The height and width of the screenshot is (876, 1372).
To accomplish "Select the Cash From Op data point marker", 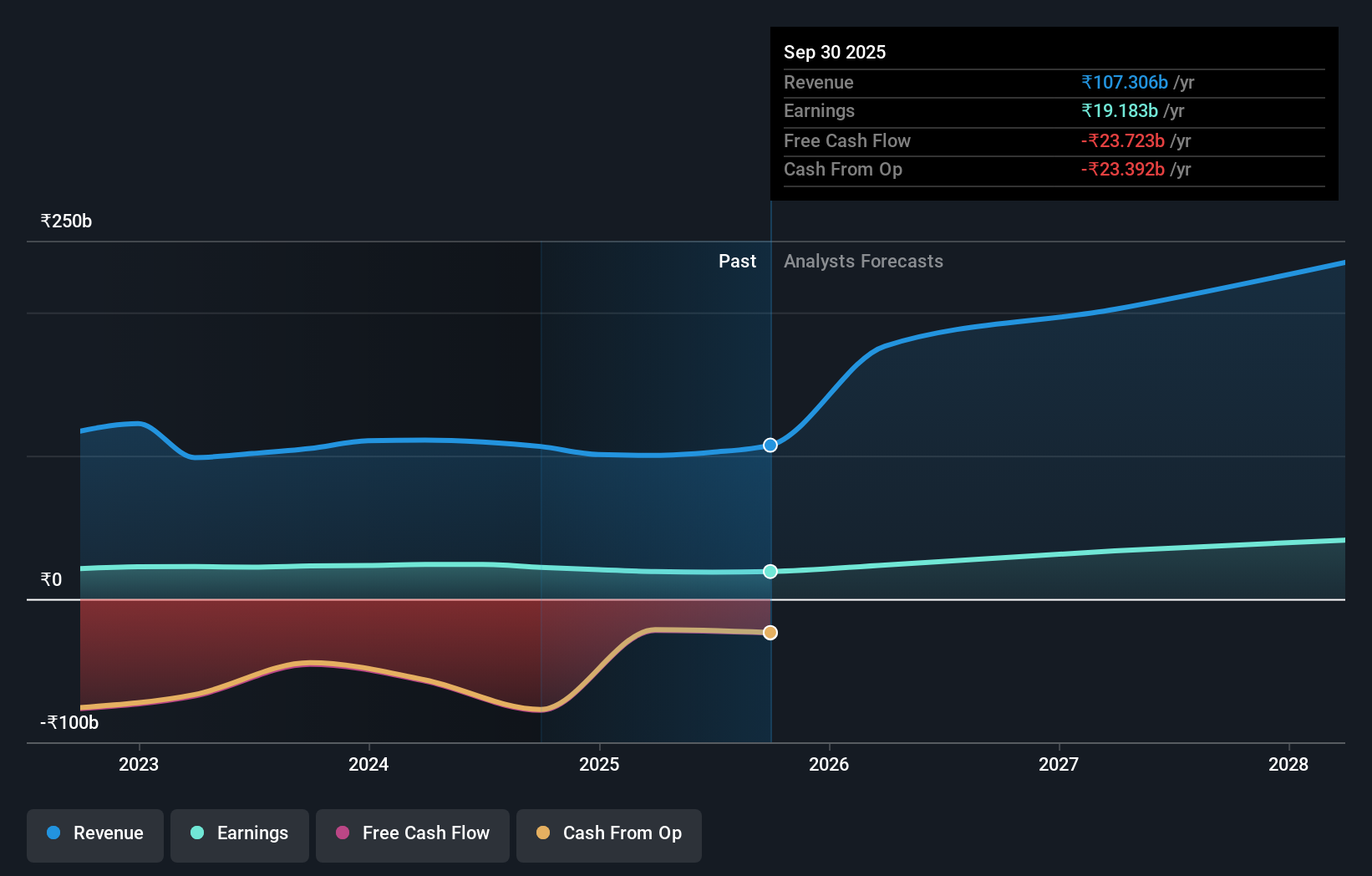I will coord(769,633).
